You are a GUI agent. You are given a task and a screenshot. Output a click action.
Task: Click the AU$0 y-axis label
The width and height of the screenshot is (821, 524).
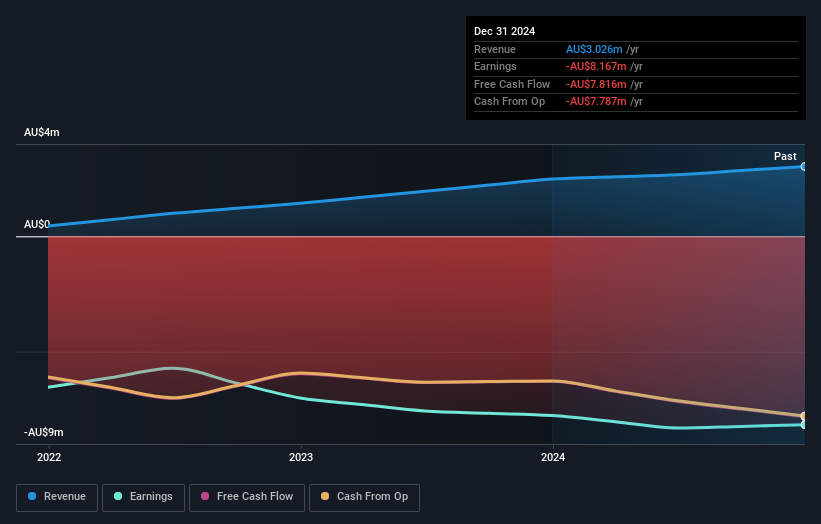[x=37, y=224]
